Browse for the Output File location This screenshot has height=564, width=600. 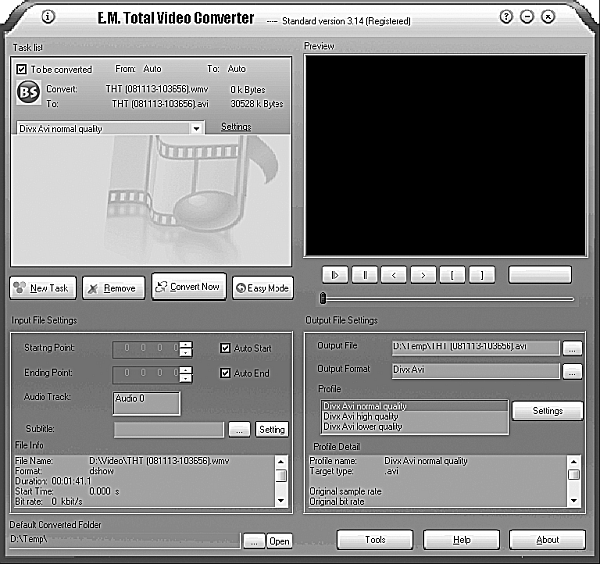572,349
